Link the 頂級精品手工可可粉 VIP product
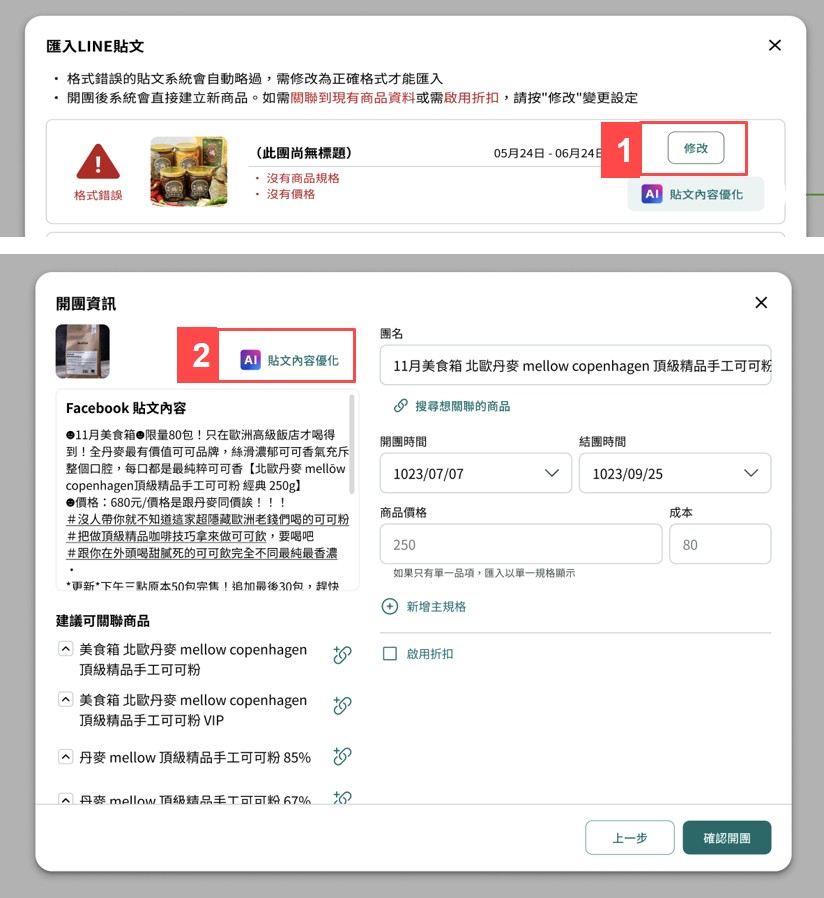 [x=342, y=704]
